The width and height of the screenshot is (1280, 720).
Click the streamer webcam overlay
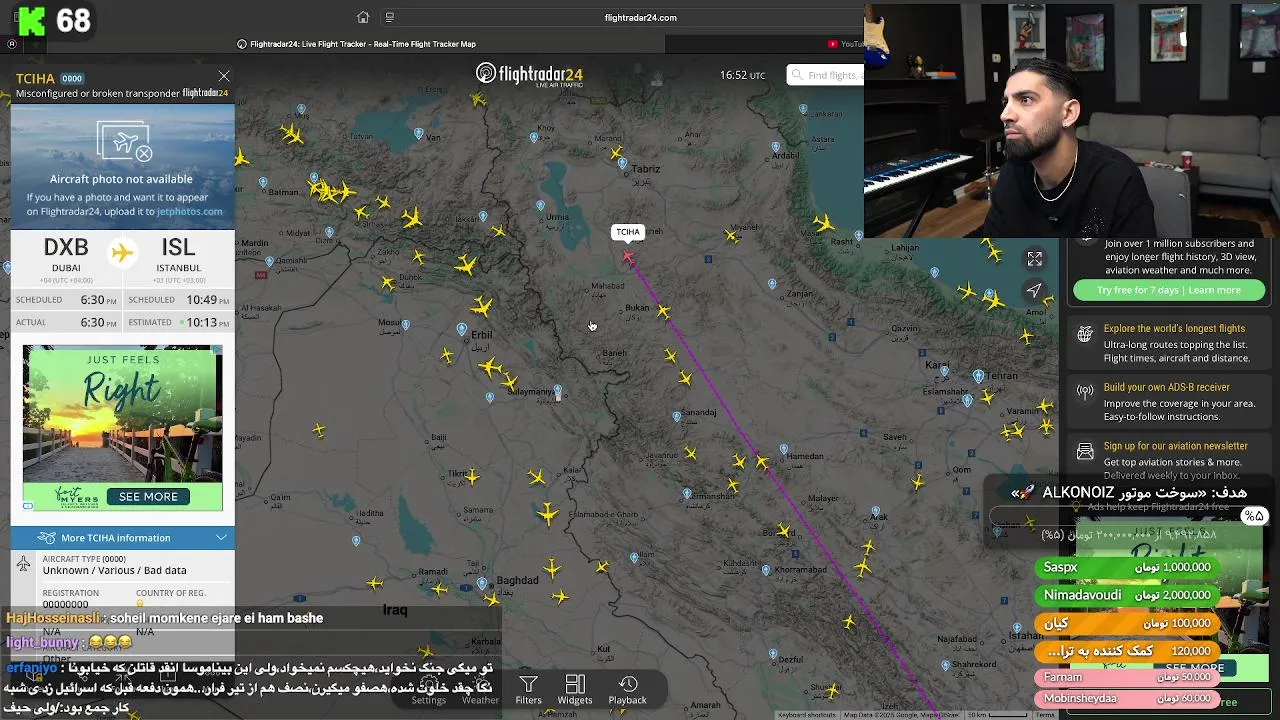click(1072, 118)
